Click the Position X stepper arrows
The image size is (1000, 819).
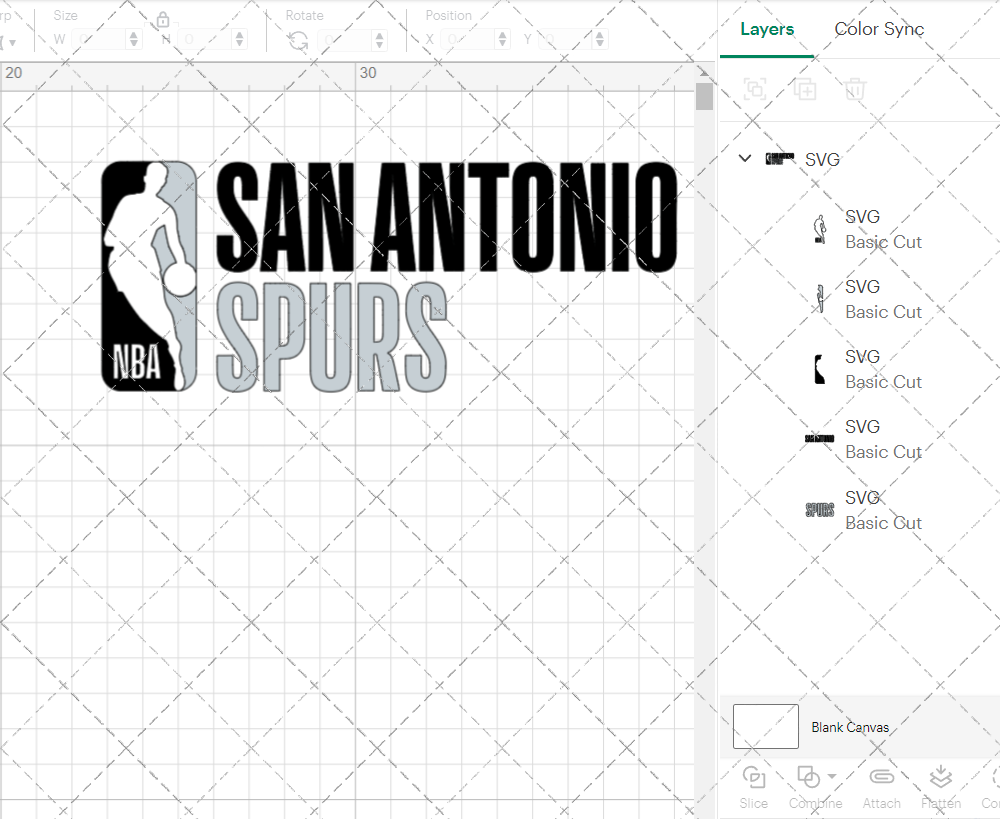click(503, 40)
